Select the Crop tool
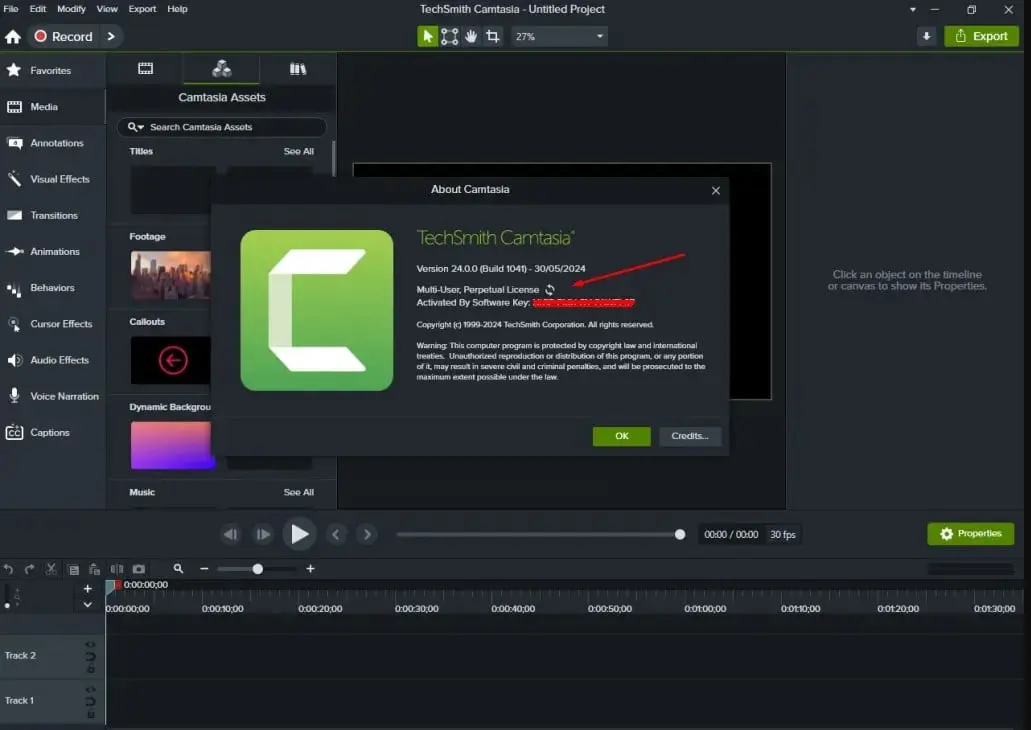This screenshot has width=1031, height=730. (x=492, y=37)
